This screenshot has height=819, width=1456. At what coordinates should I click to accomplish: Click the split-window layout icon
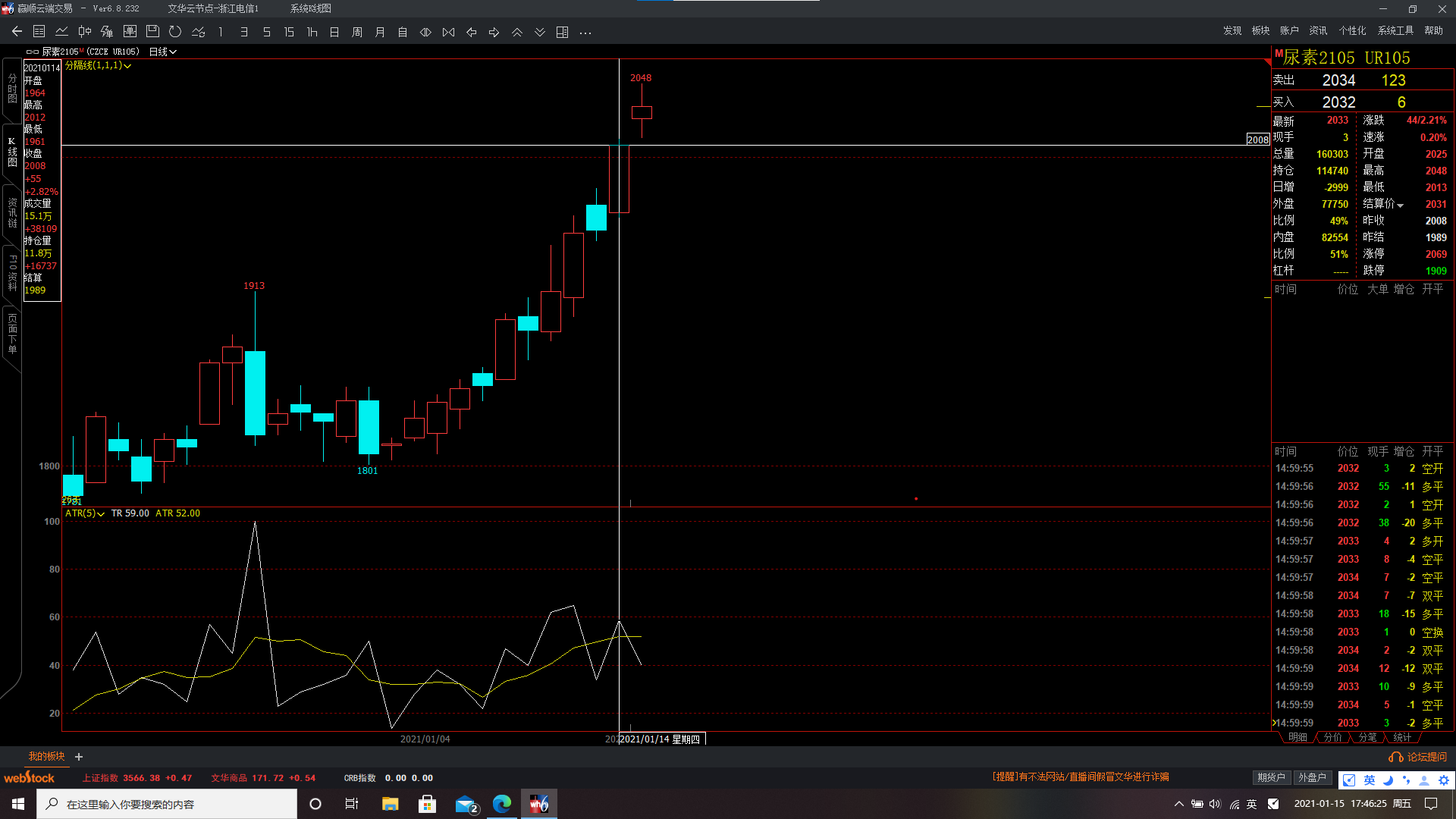[x=562, y=32]
